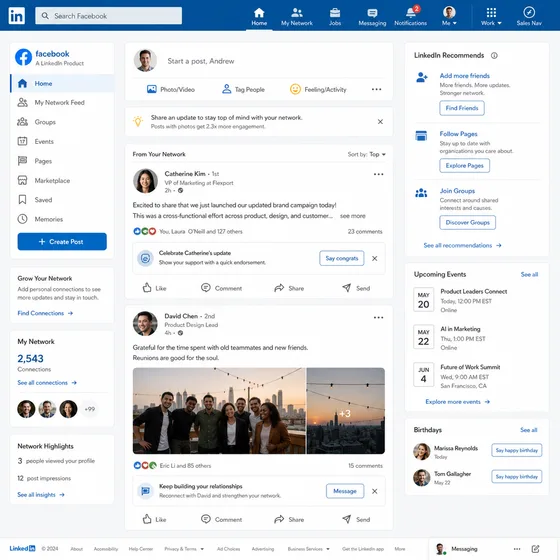Click the Say congrats button

pyautogui.click(x=342, y=258)
